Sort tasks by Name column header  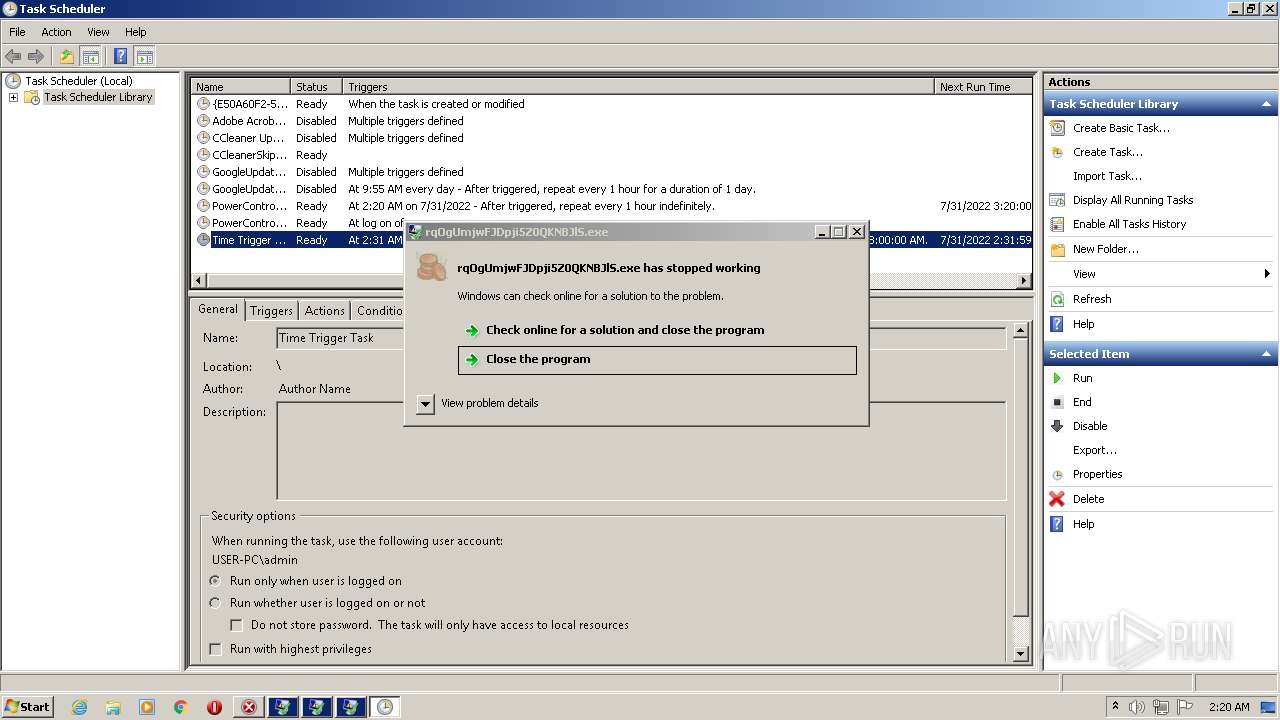tap(241, 87)
